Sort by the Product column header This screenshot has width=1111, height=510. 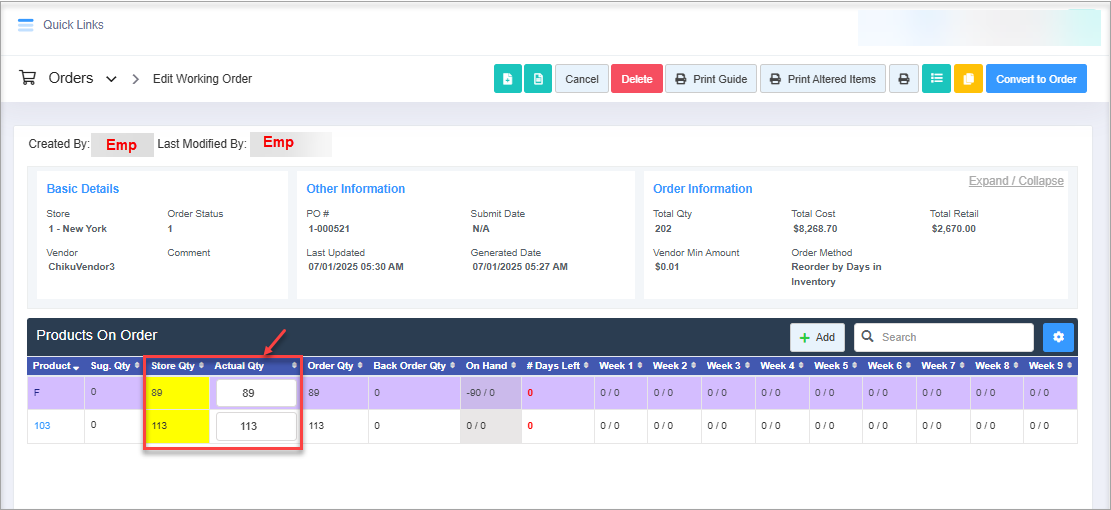[56, 366]
